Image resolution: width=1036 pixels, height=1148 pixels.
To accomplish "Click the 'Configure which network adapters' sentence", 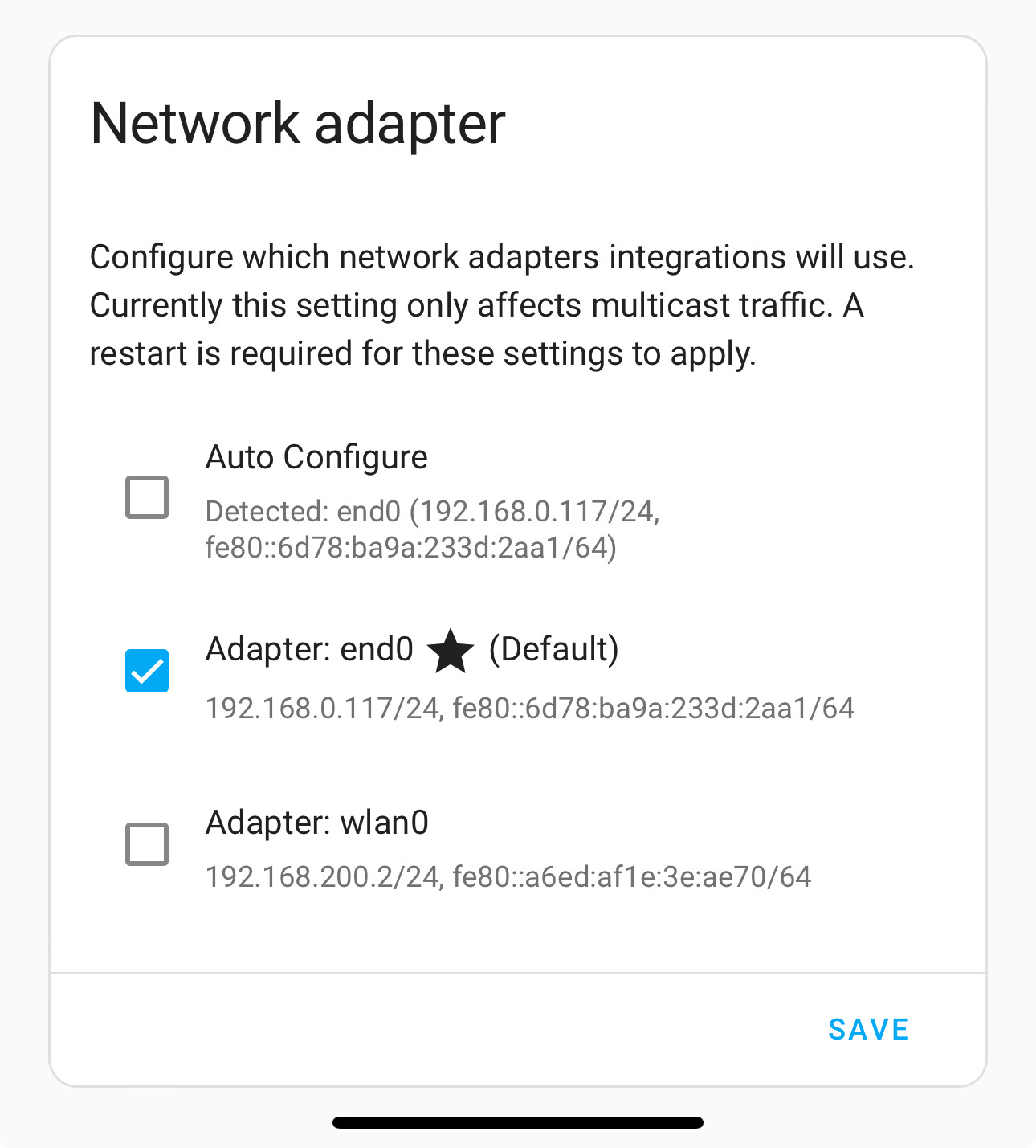I will [x=502, y=257].
